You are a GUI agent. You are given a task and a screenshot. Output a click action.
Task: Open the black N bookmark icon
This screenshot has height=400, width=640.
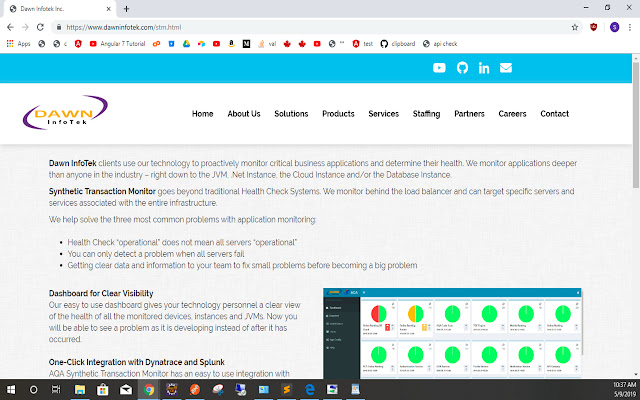246,44
